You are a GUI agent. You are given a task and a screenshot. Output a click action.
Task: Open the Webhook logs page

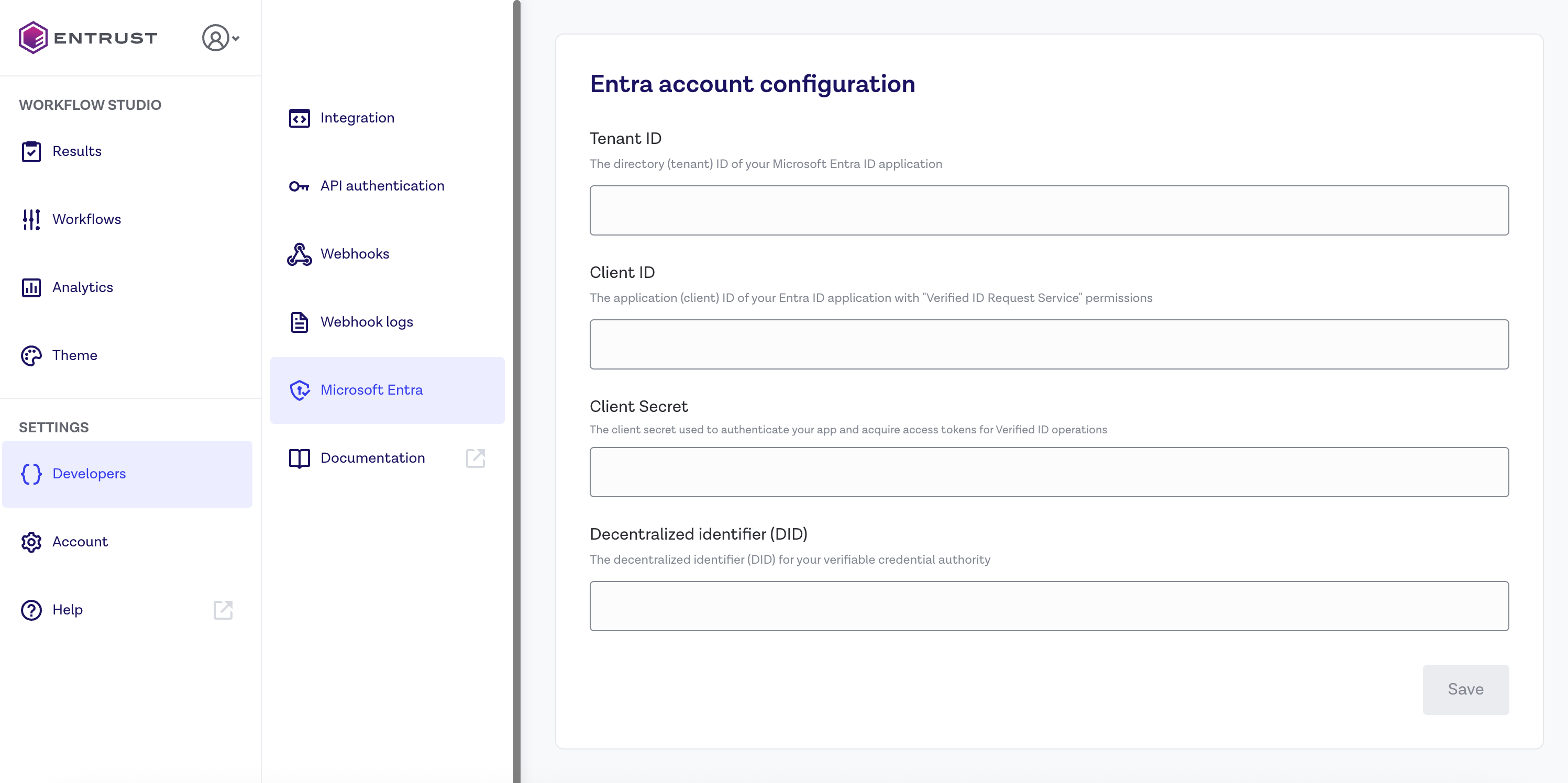[x=367, y=322]
